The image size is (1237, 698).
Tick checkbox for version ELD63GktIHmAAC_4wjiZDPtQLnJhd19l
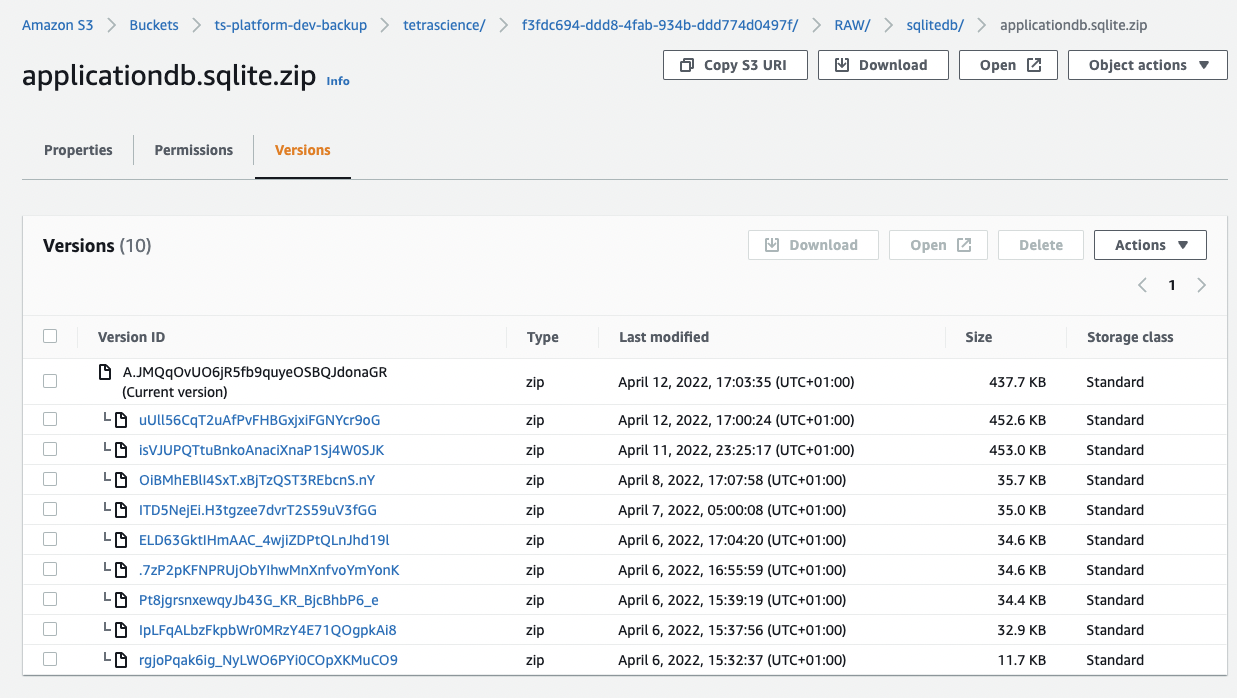point(50,539)
